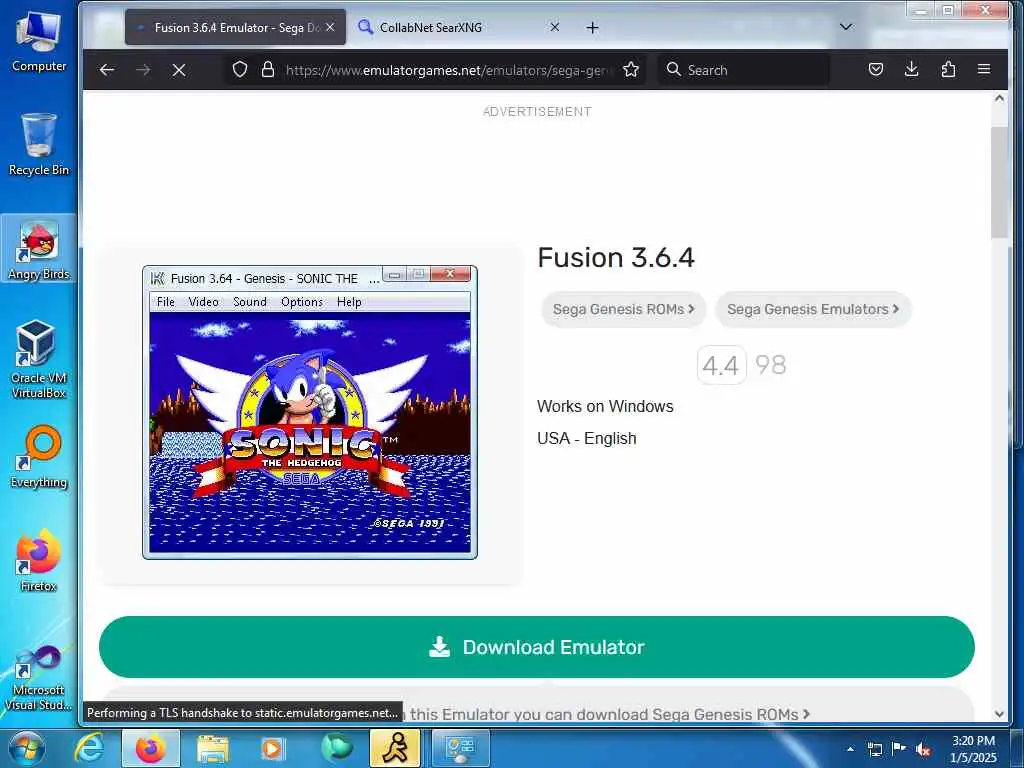Image resolution: width=1024 pixels, height=768 pixels.
Task: Select the Angry Birds desktop shortcut
Action: 39,249
